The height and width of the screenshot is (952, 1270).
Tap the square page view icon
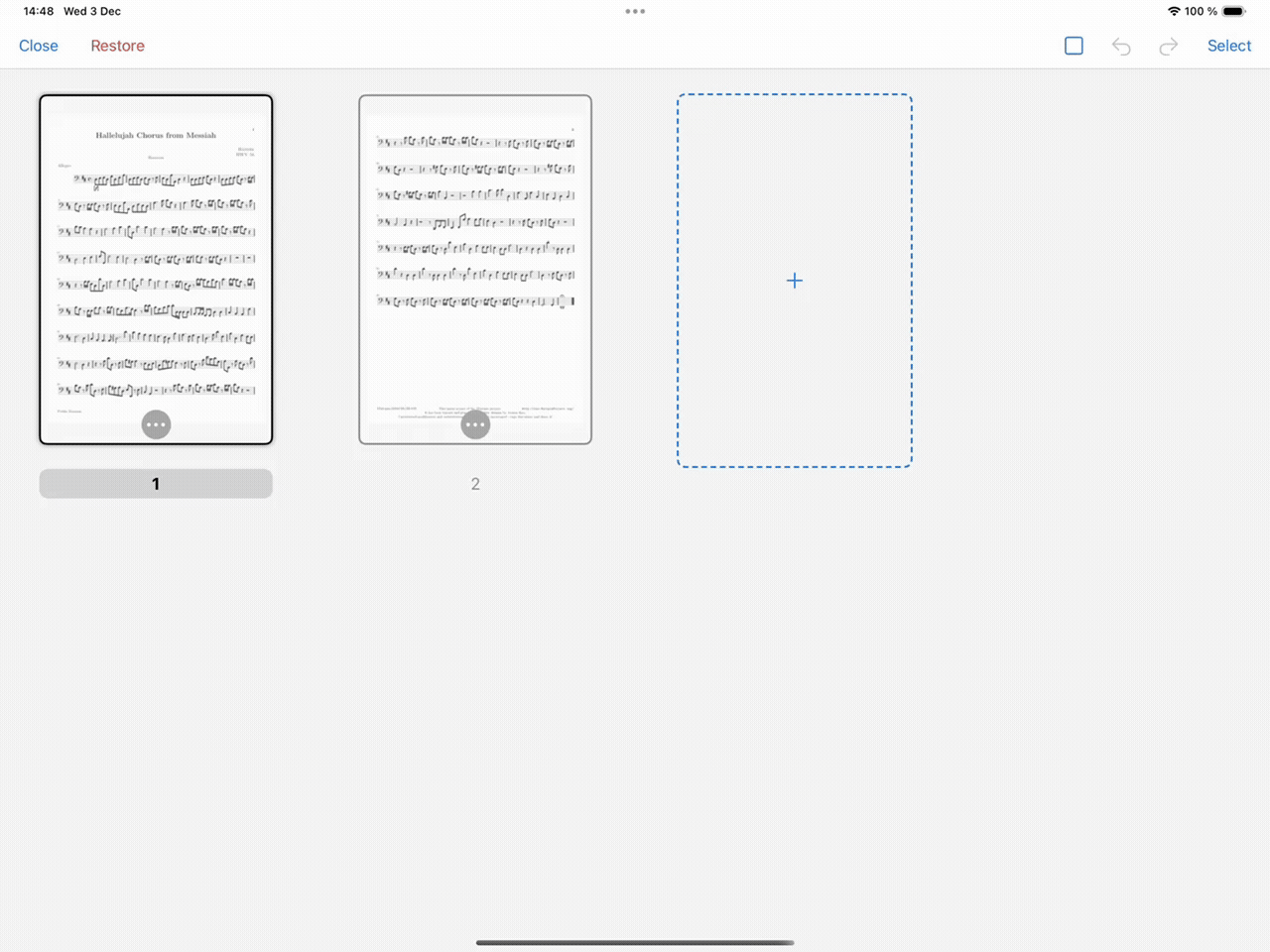[x=1074, y=46]
